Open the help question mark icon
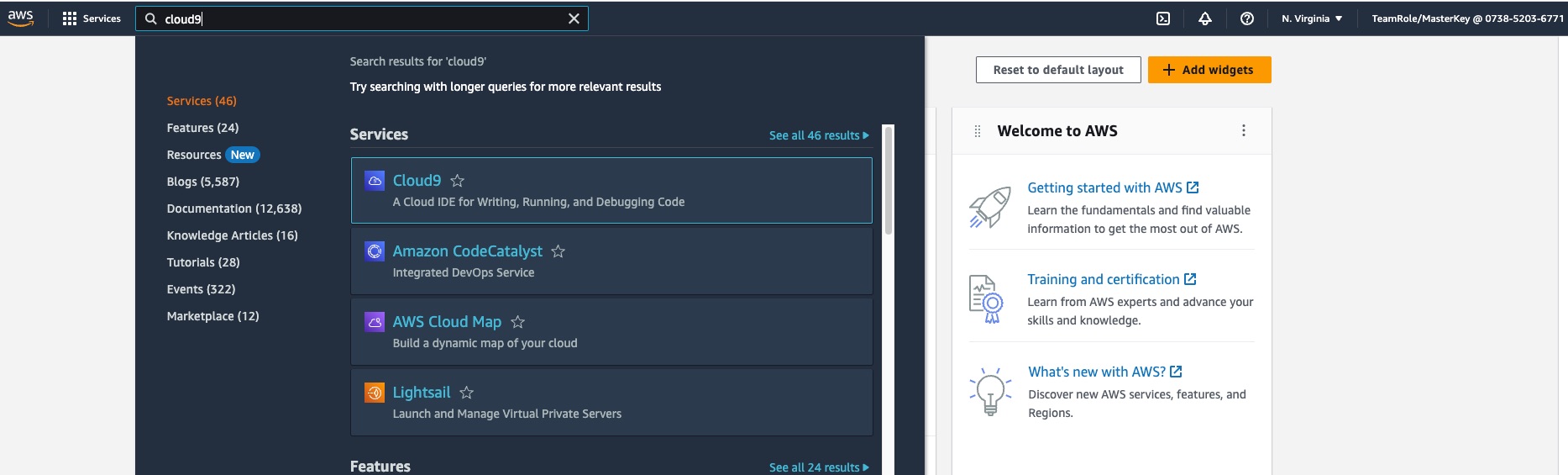 click(x=1247, y=18)
